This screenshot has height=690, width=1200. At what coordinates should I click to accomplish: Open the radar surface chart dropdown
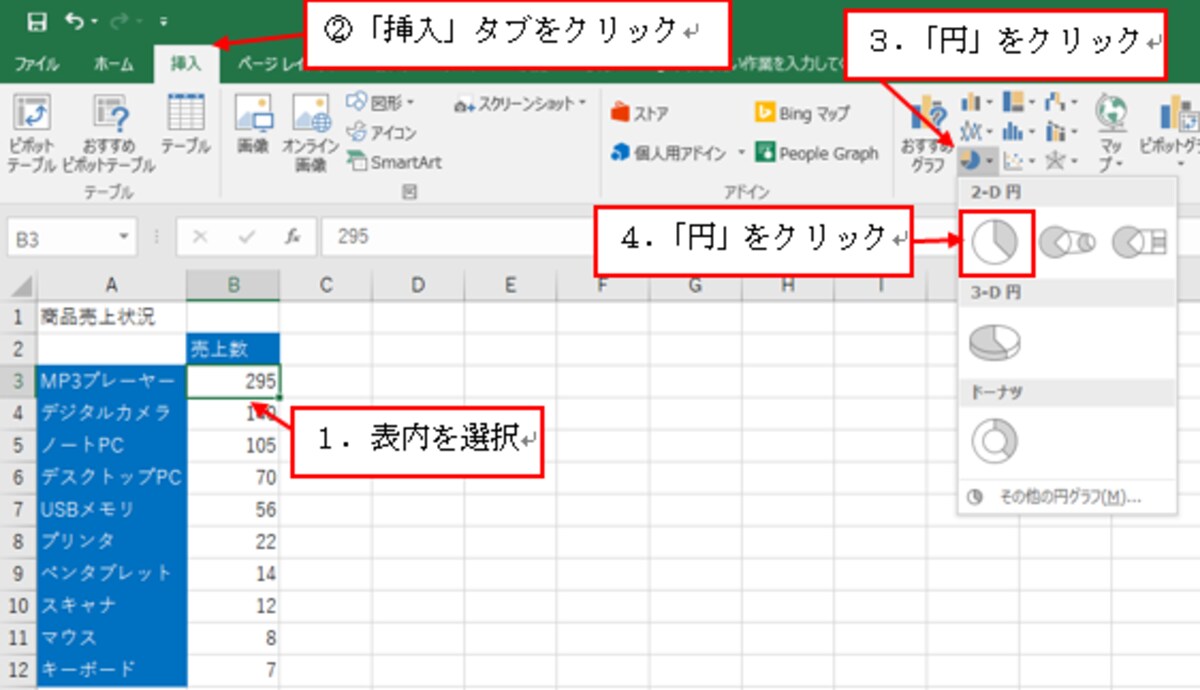tap(1061, 159)
